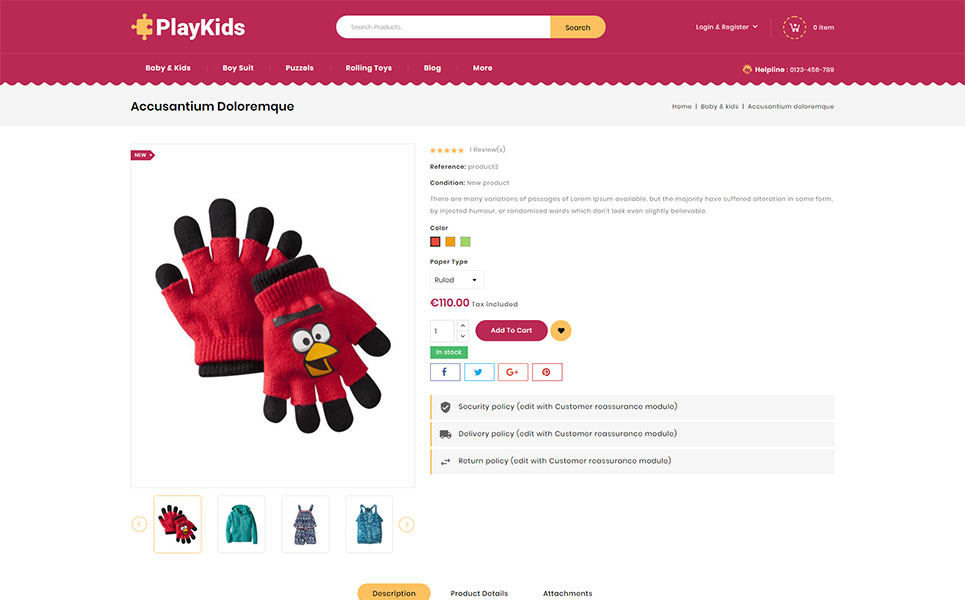The image size is (965, 600).
Task: Add product to wishlist heart icon
Action: coord(561,330)
